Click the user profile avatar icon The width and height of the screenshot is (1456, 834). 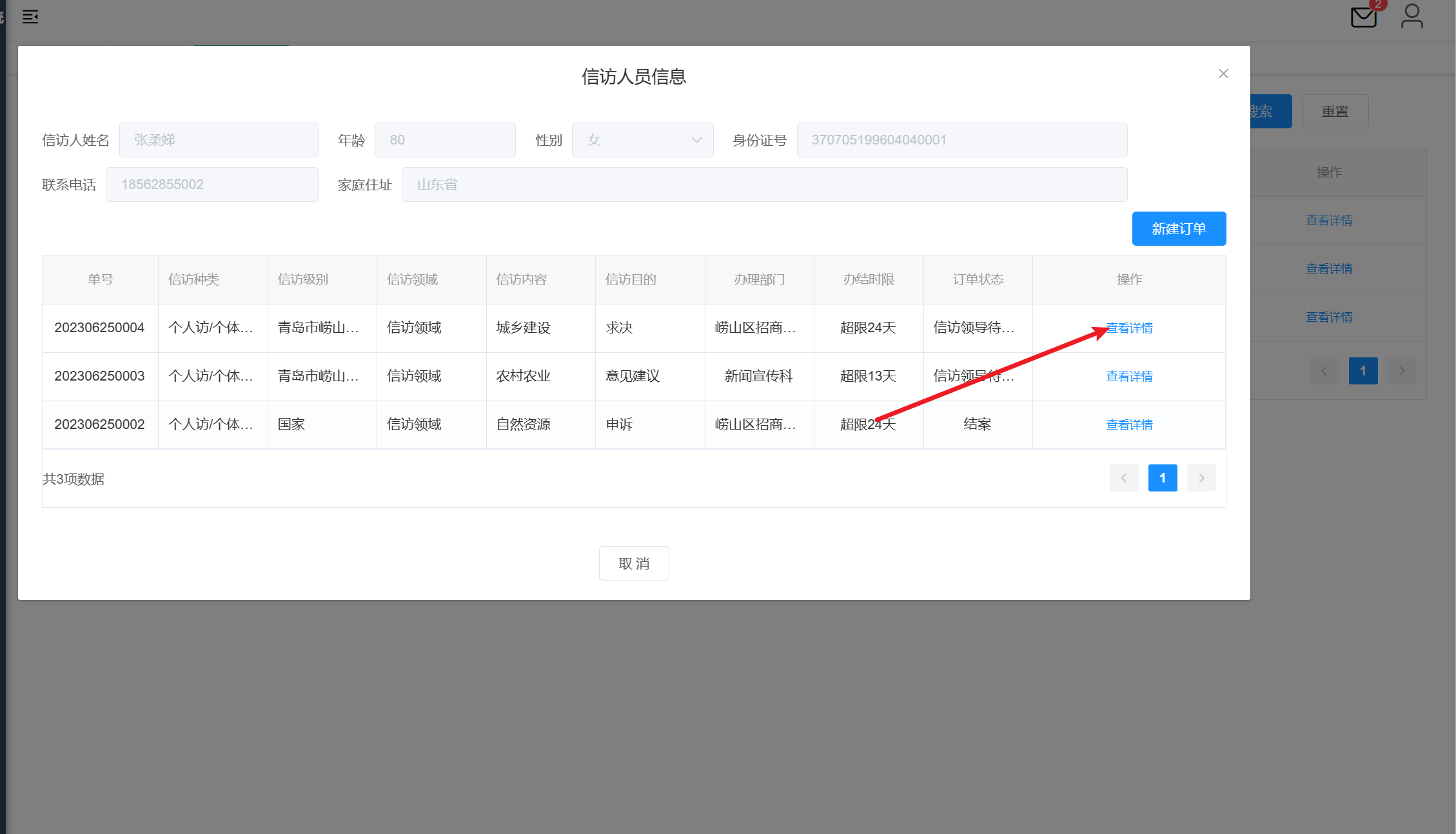(1412, 16)
